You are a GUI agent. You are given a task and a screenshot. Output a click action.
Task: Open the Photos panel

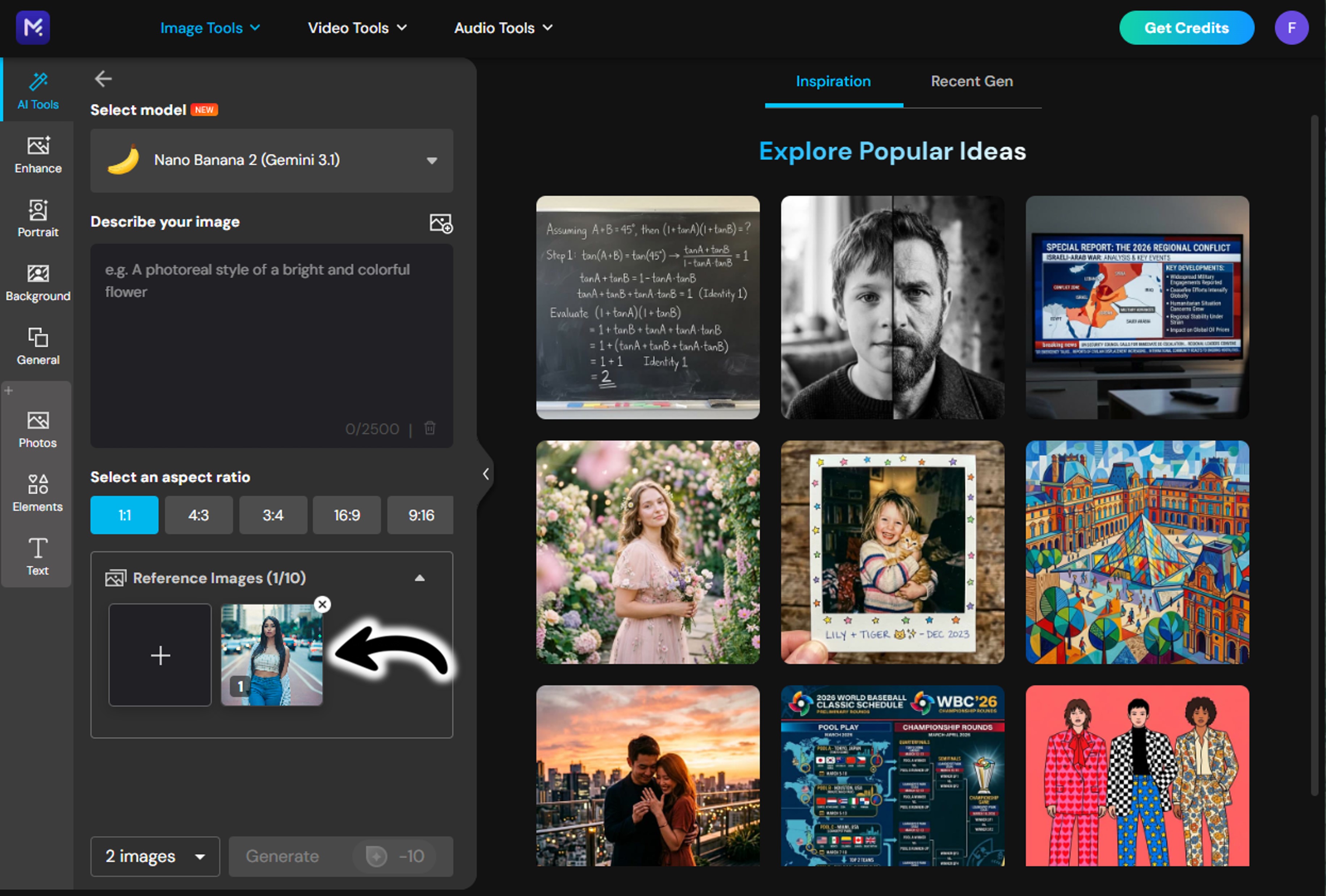pyautogui.click(x=38, y=429)
